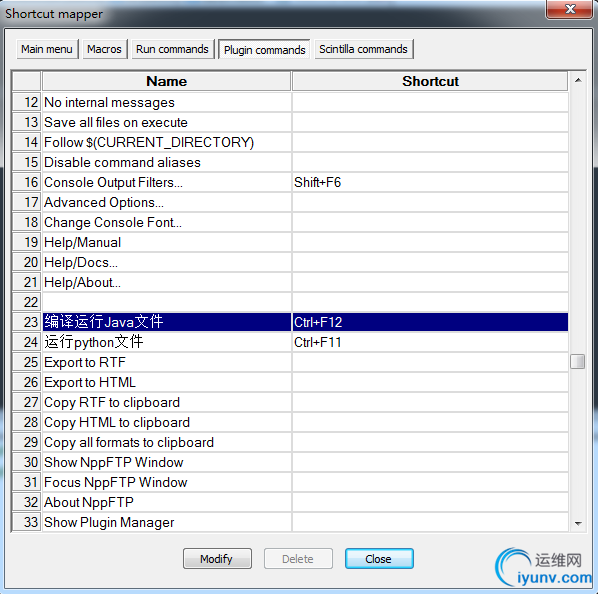Click the Name column header
This screenshot has width=598, height=594.
coord(167,81)
